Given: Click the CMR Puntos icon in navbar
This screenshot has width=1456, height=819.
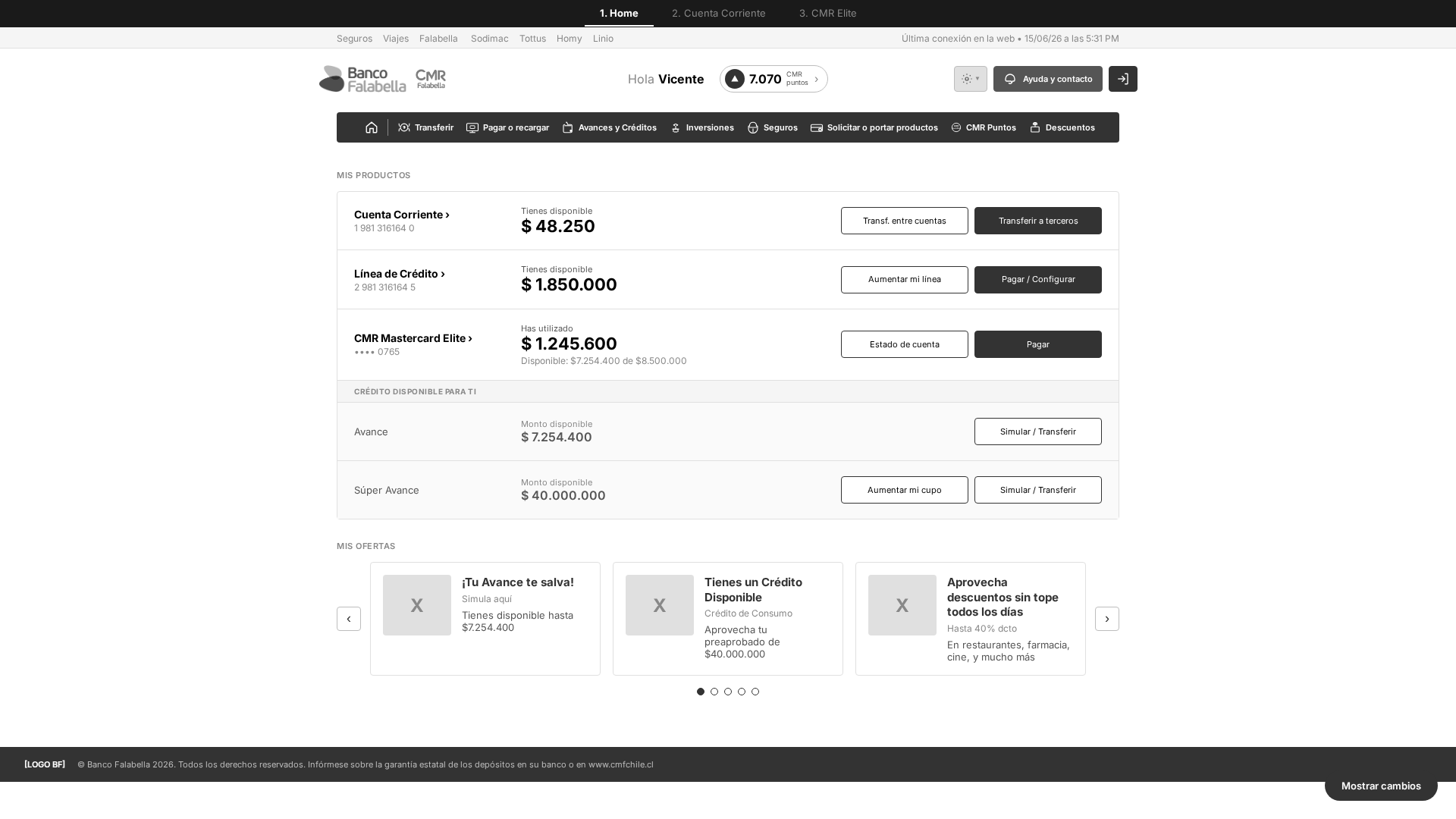Looking at the screenshot, I should [956, 127].
